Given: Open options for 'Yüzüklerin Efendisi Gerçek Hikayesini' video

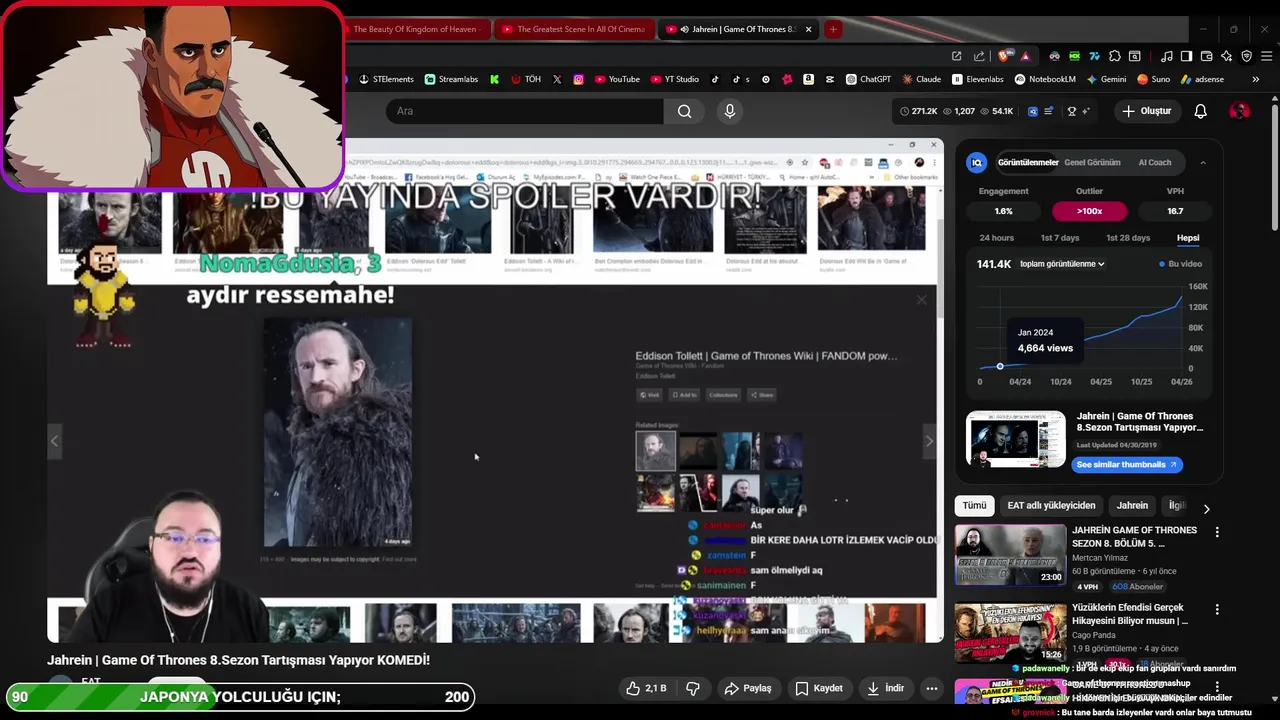Looking at the screenshot, I should tap(1217, 610).
